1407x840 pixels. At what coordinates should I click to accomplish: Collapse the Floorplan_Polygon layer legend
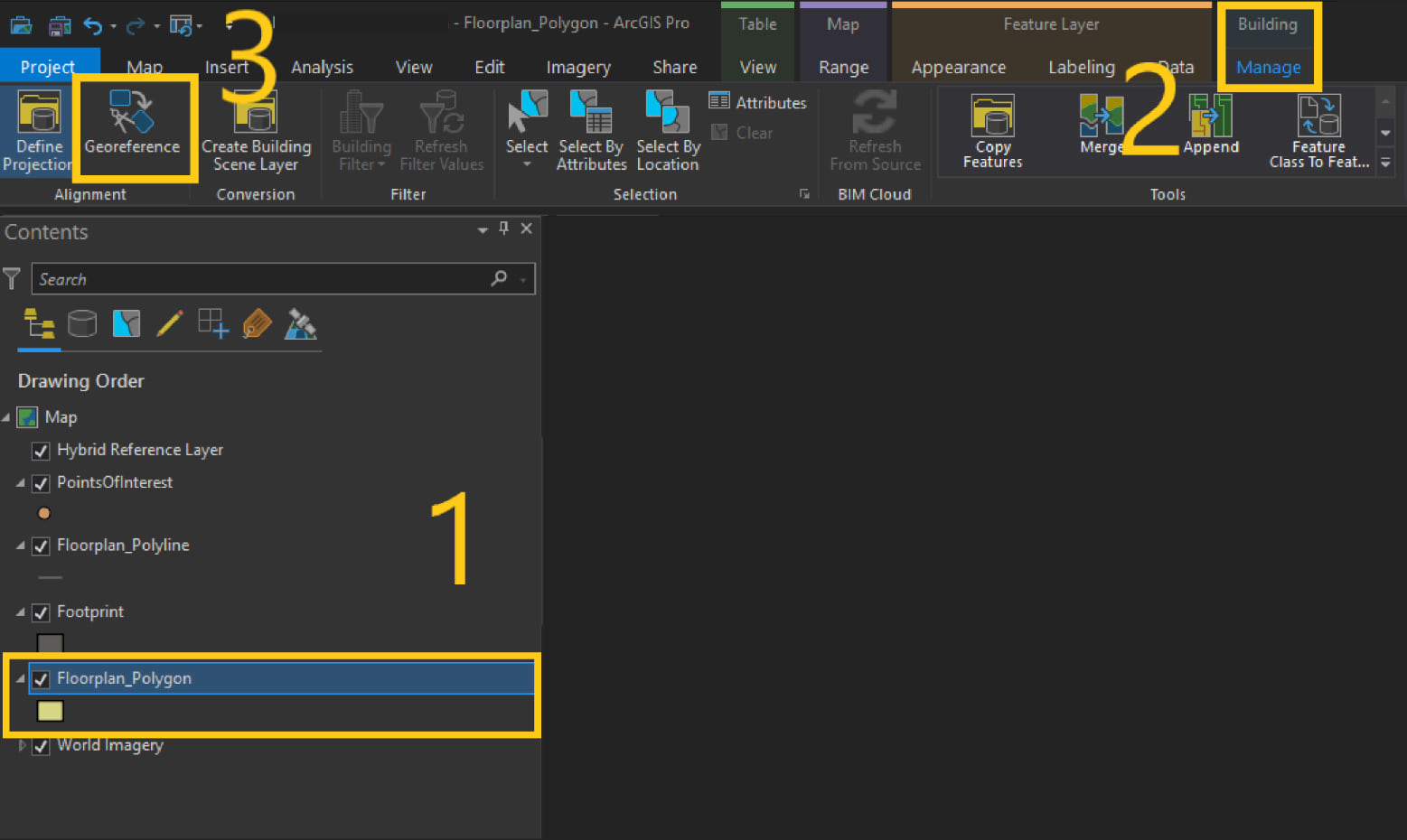pyautogui.click(x=21, y=678)
